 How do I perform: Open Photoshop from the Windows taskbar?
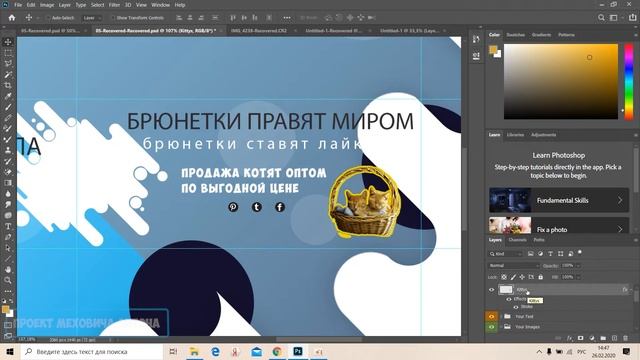pyautogui.click(x=298, y=351)
